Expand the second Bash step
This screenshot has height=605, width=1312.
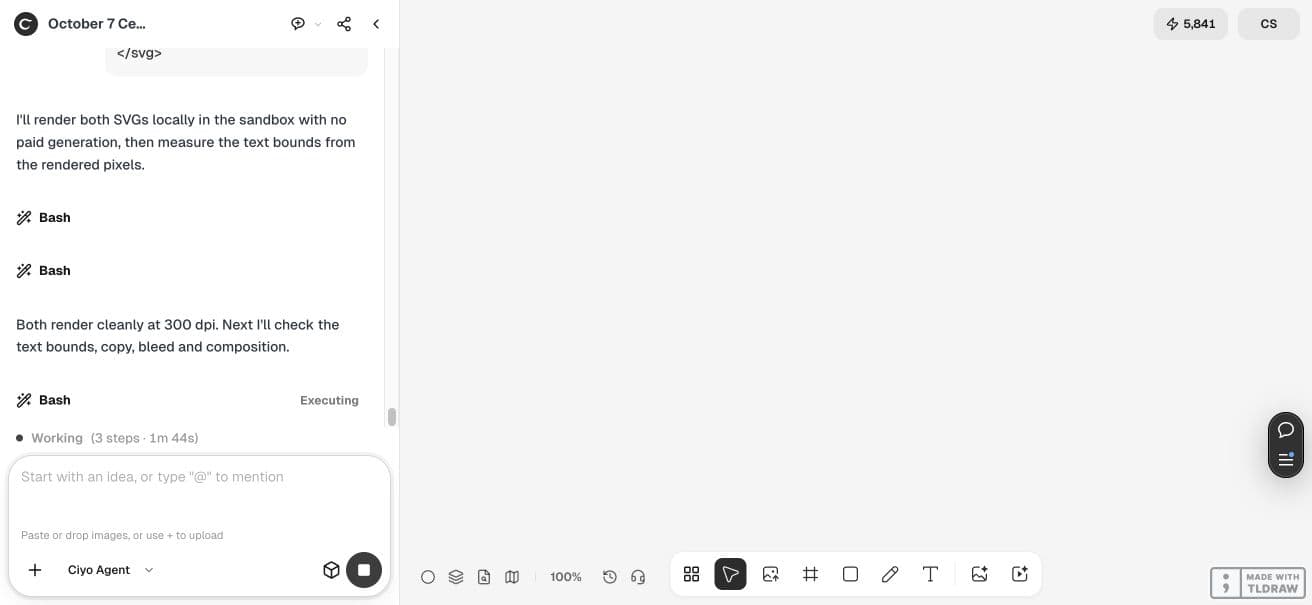pyautogui.click(x=44, y=270)
